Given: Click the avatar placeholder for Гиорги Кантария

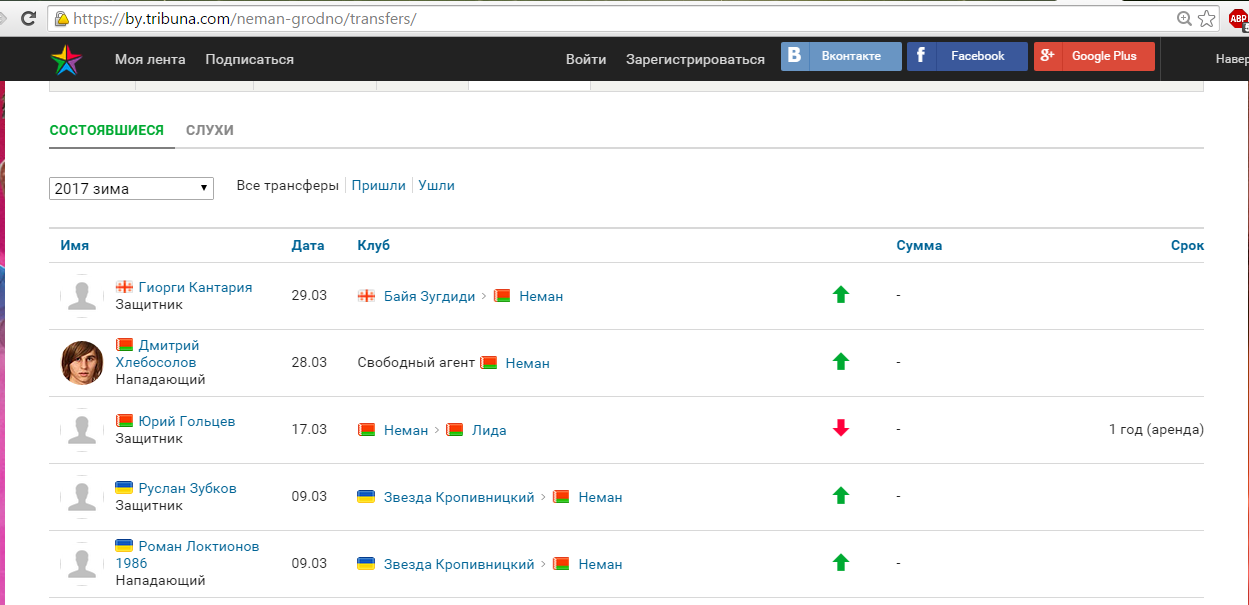Looking at the screenshot, I should [x=82, y=296].
